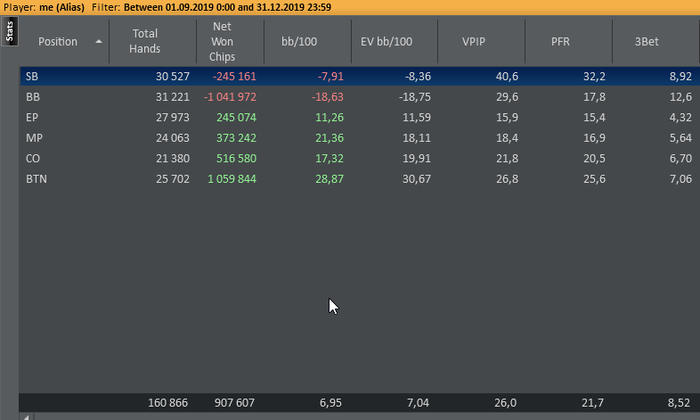Viewport: 700px width, 420px height.
Task: Click the Player: me (Alias) label
Action: pos(43,7)
